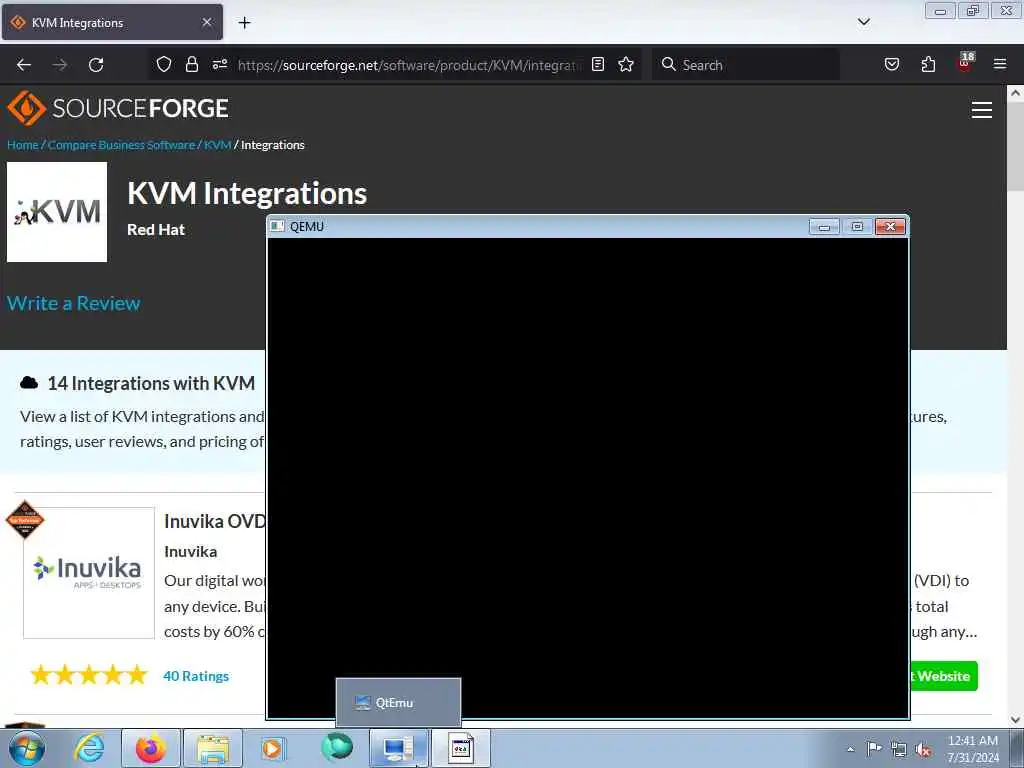
Task: Click the muted volume tray icon
Action: tap(923, 750)
